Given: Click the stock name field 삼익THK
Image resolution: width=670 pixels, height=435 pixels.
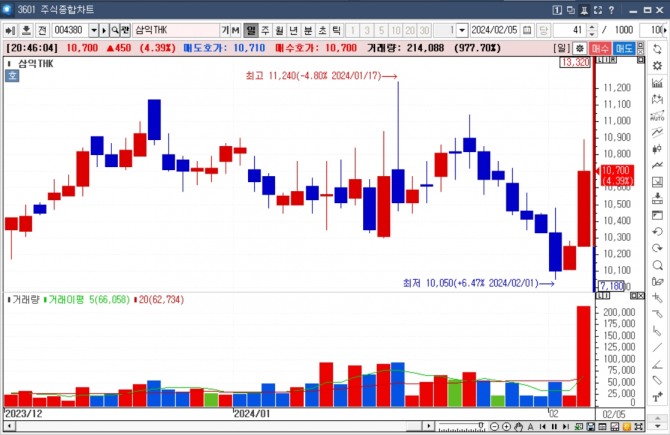Looking at the screenshot, I should click(x=176, y=30).
